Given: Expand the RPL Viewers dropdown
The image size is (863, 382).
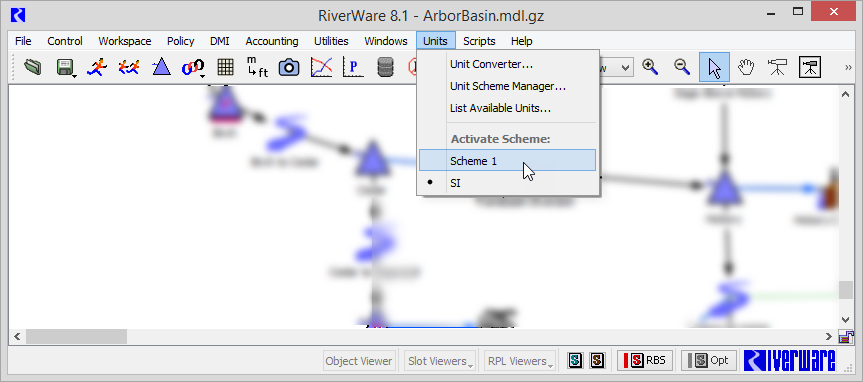Looking at the screenshot, I should [x=520, y=361].
